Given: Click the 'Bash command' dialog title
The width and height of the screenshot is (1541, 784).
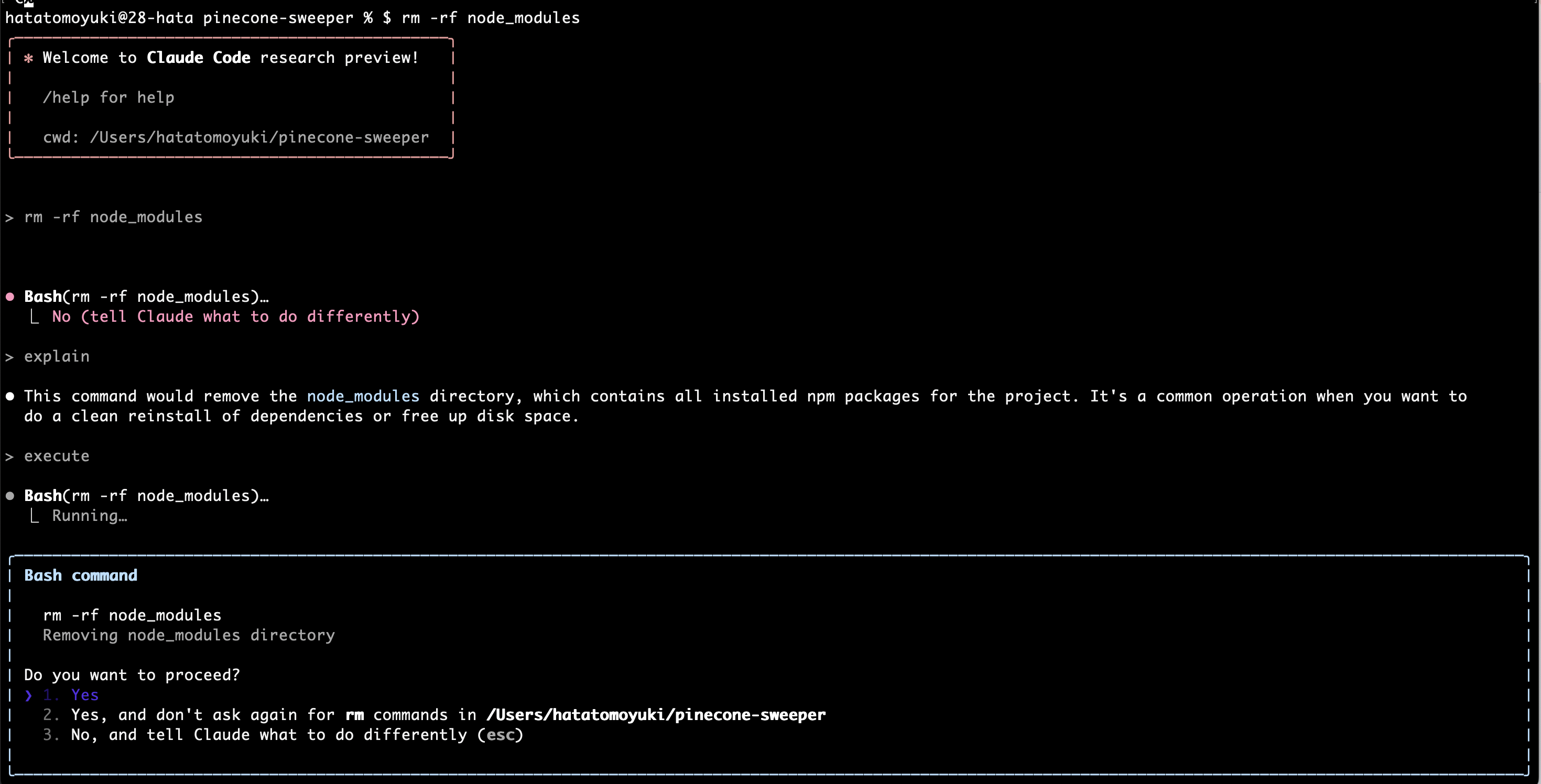Looking at the screenshot, I should [81, 575].
